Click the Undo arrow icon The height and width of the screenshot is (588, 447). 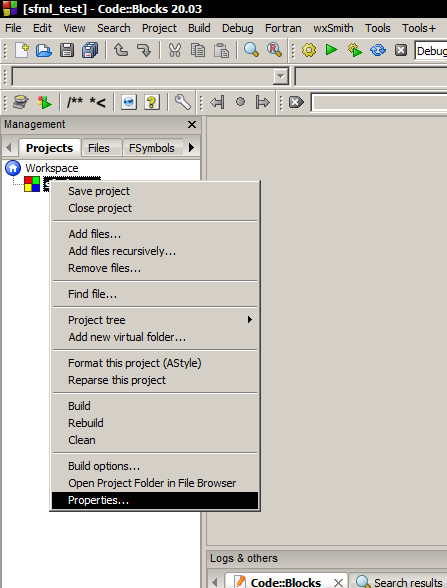click(121, 50)
